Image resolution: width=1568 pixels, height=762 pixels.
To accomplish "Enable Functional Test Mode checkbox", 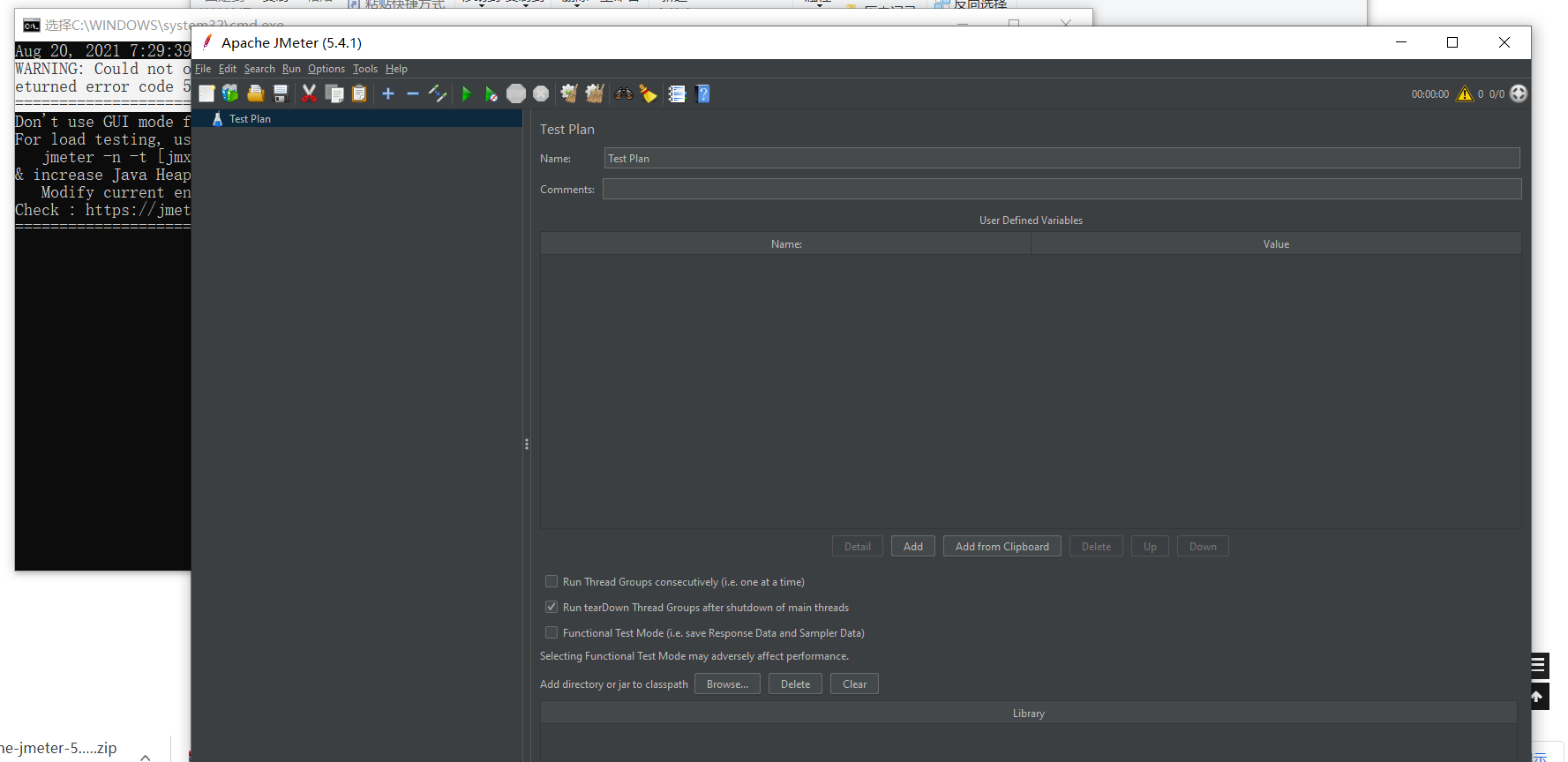I will click(551, 633).
